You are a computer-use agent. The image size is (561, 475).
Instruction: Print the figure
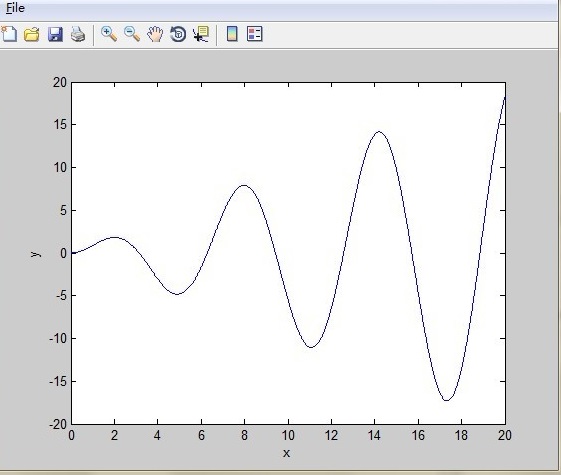tap(78, 34)
